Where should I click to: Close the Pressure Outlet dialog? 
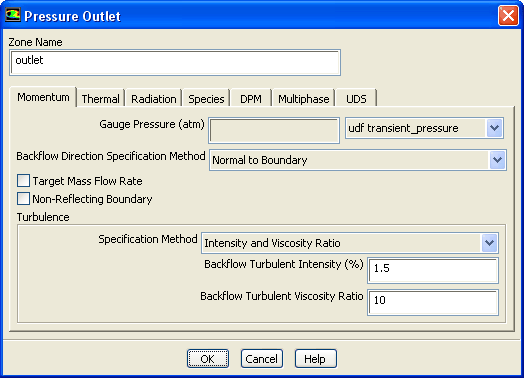508,15
